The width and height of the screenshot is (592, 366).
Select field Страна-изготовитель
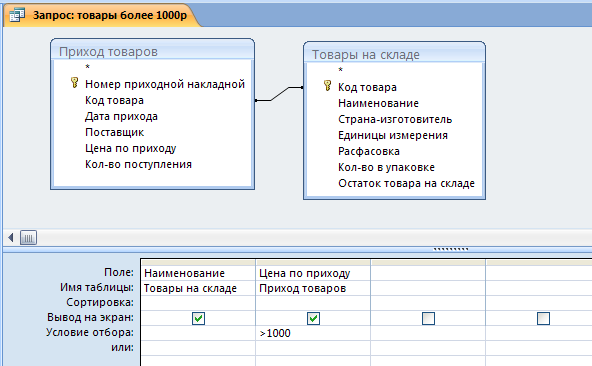pos(395,119)
